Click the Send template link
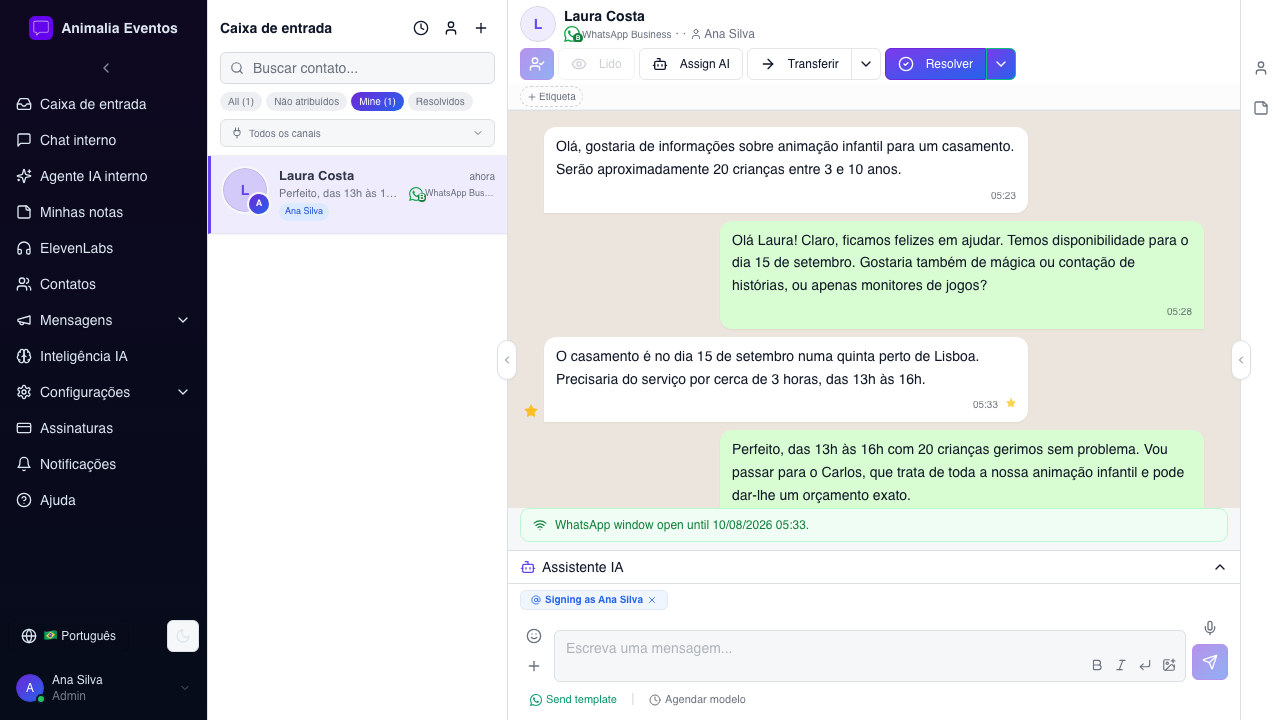 coord(573,700)
